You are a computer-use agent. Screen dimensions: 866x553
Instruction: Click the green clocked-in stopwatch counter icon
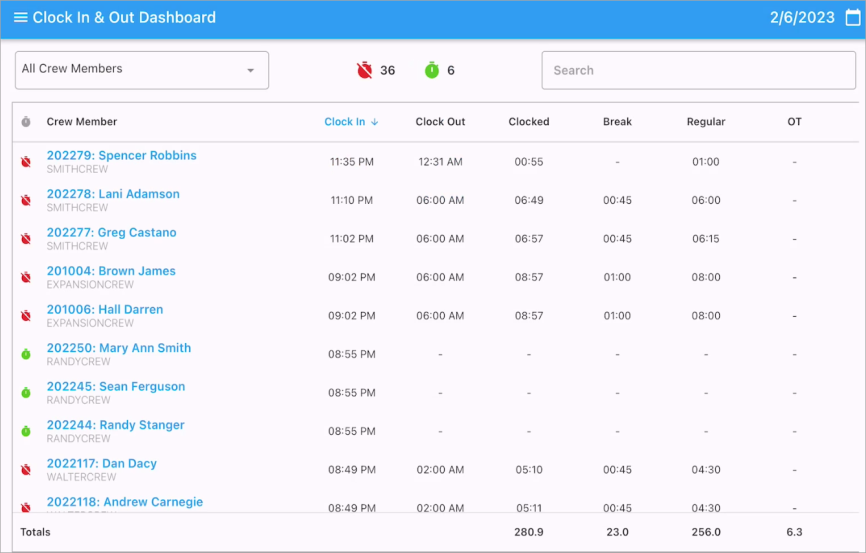click(432, 70)
